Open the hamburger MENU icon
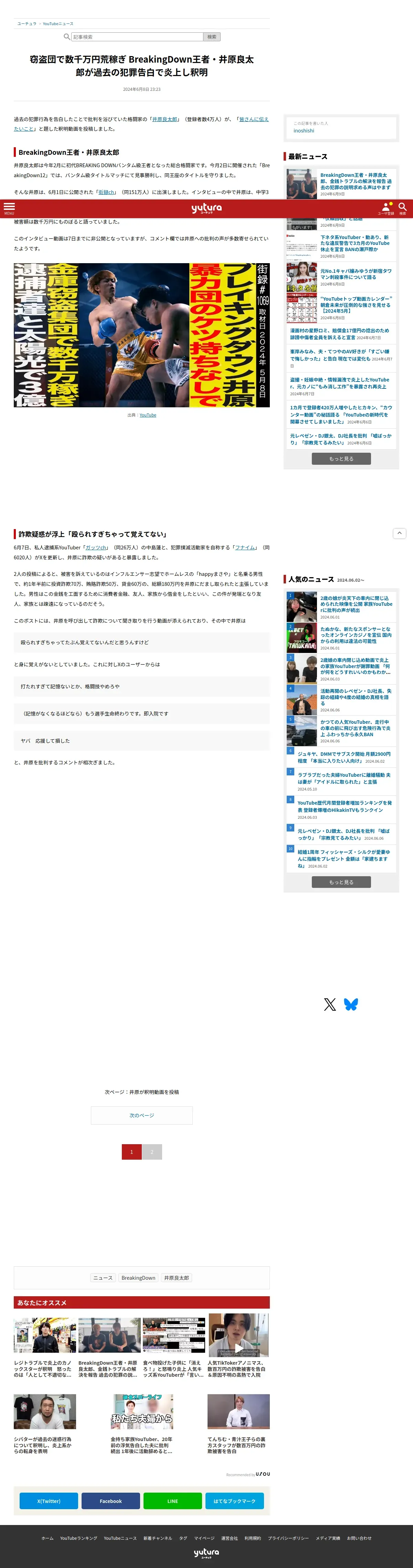 click(x=9, y=208)
